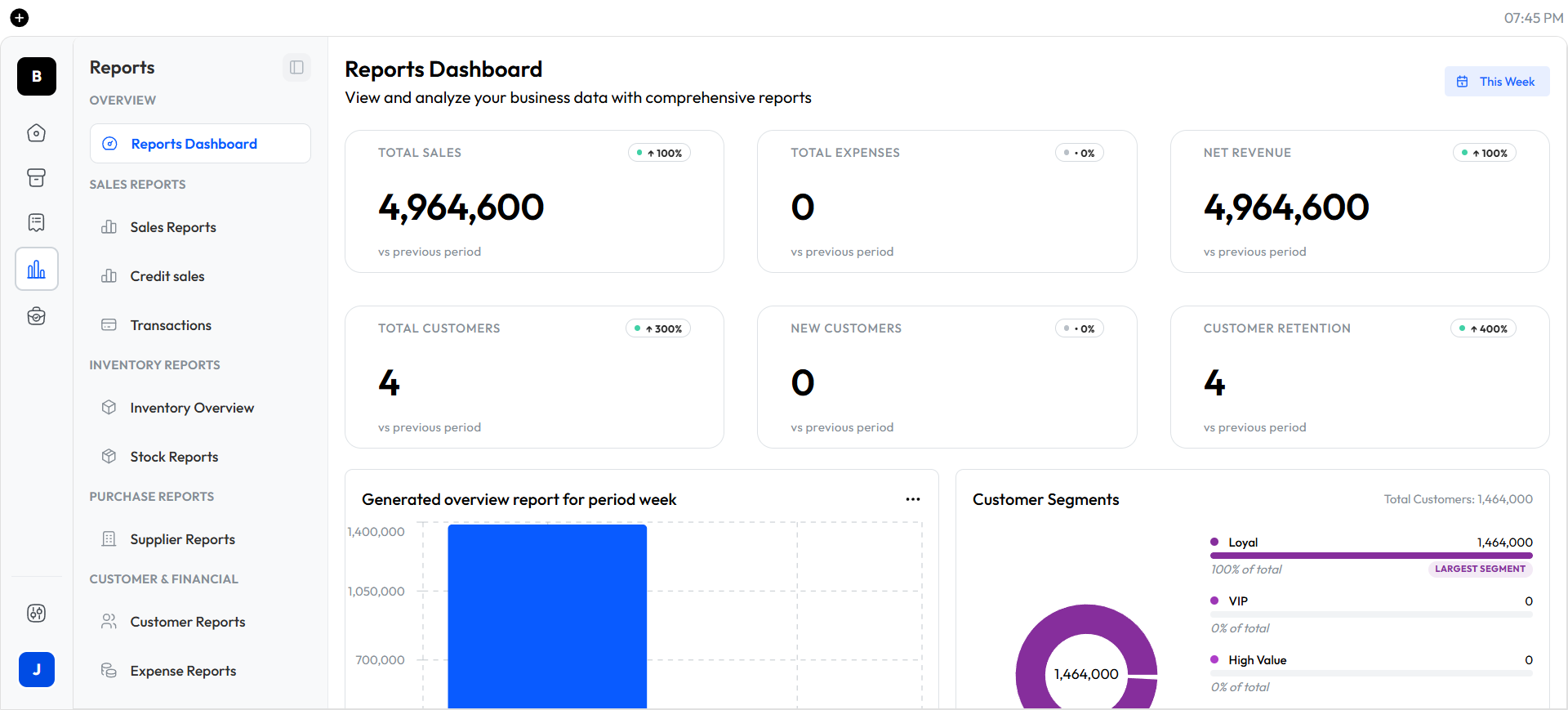Open Stock Reports in sidebar

coord(200,457)
